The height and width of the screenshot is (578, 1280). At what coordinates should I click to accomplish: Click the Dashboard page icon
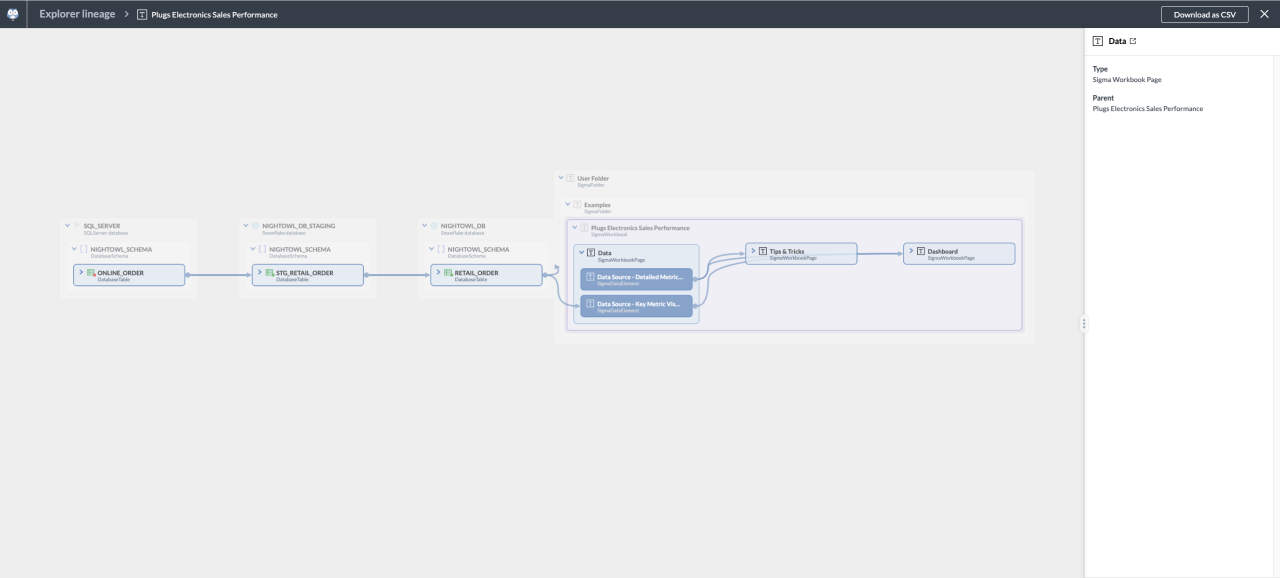pyautogui.click(x=921, y=251)
